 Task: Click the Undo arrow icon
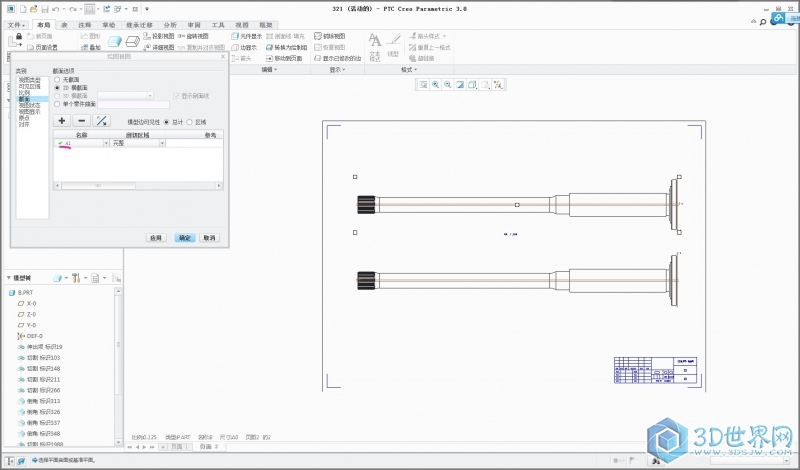(x=56, y=9)
